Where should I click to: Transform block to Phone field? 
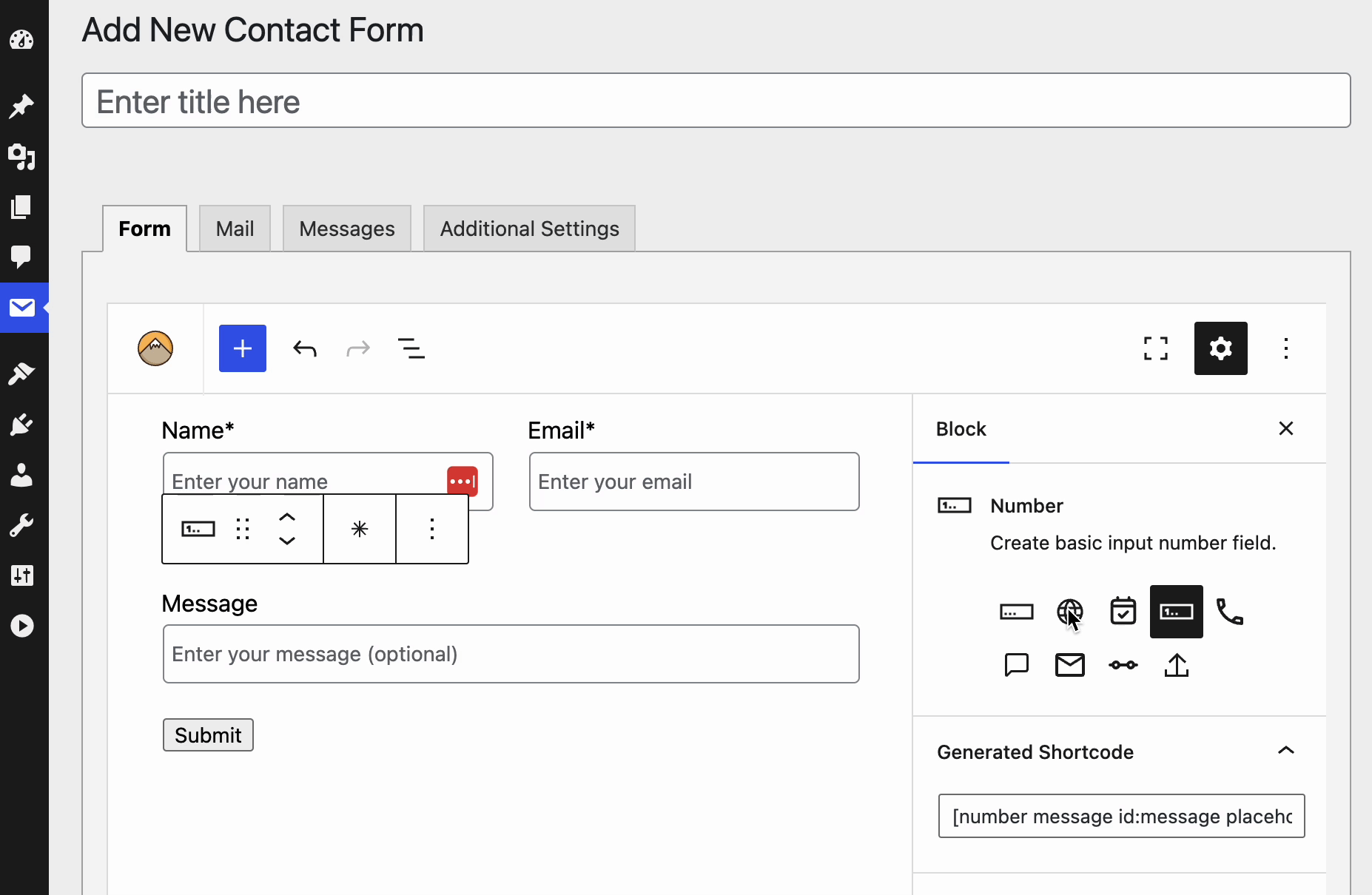tap(1229, 612)
